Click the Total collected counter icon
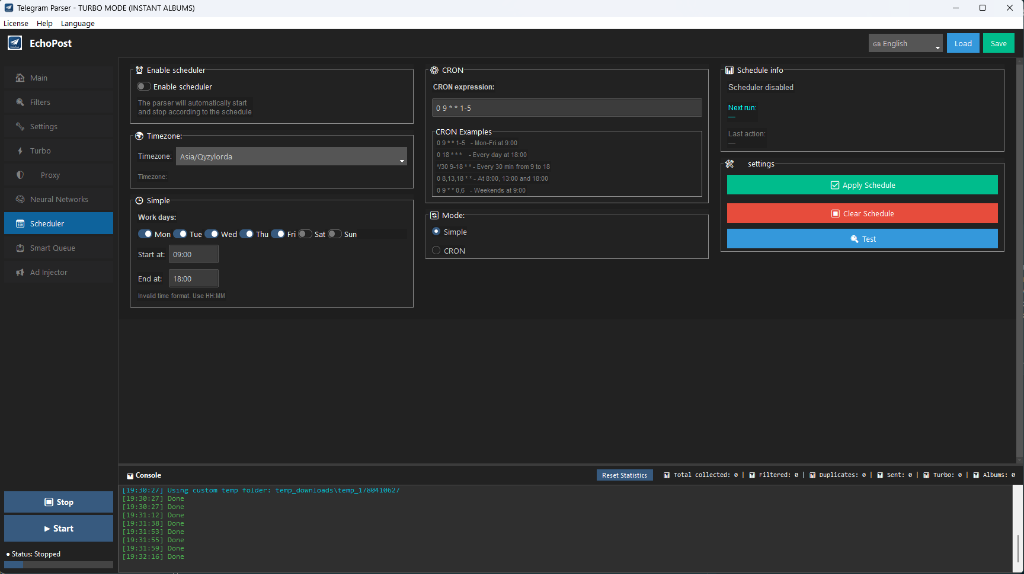 click(667, 475)
